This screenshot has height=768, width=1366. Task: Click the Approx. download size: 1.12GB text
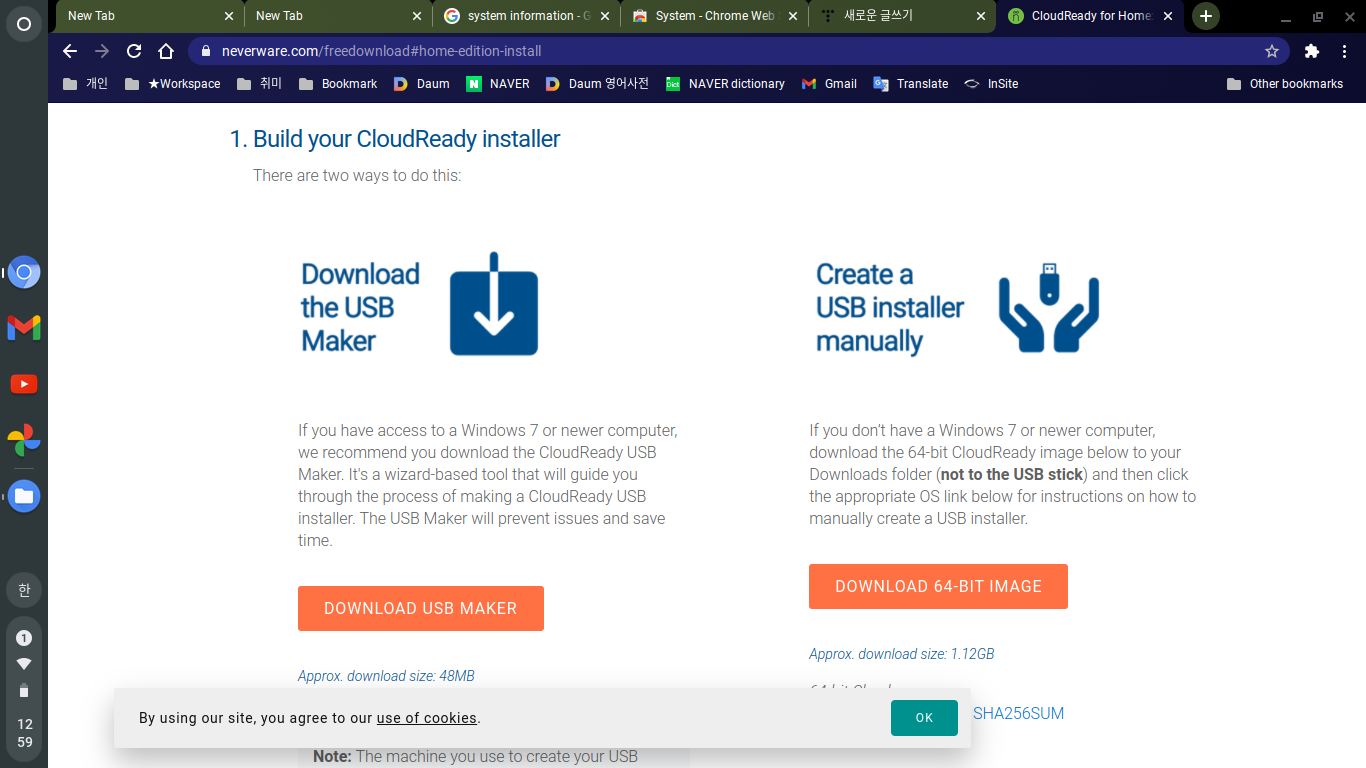(902, 654)
